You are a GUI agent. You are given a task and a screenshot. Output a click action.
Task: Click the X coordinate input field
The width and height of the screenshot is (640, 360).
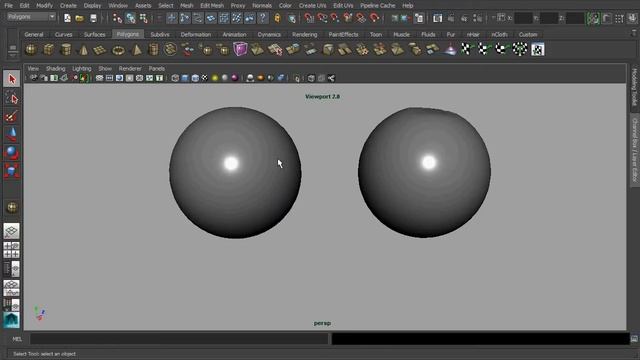(523, 18)
